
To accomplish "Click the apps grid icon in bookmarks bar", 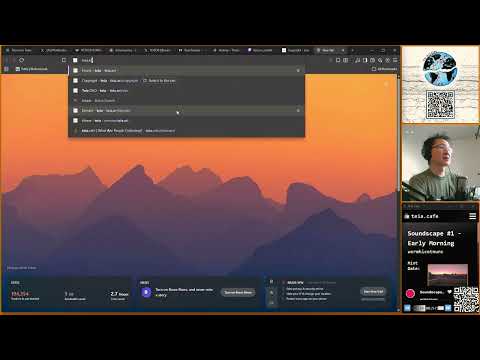I will (x=6, y=69).
